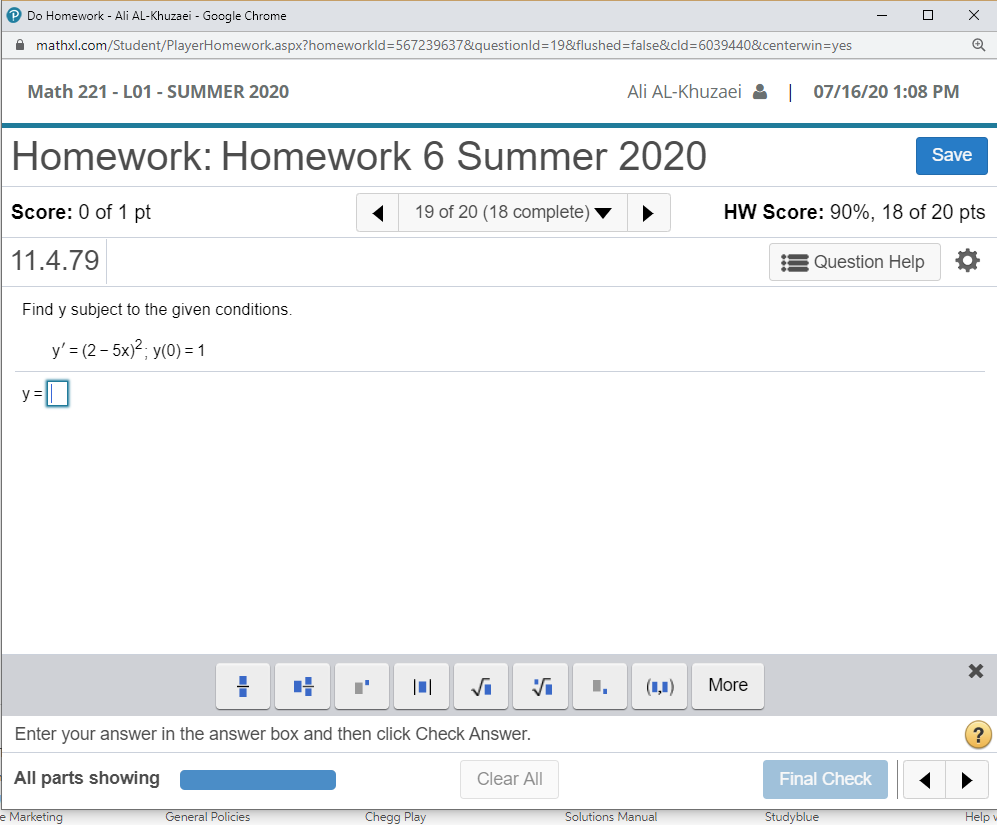The image size is (997, 825).
Task: Click the All parts showing progress bar
Action: coord(257,779)
